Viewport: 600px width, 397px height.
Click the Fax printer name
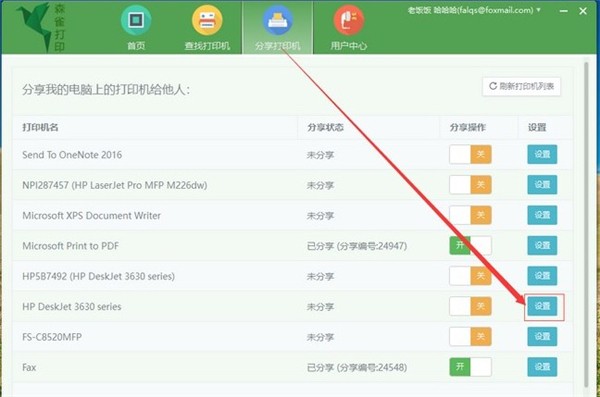(x=29, y=368)
